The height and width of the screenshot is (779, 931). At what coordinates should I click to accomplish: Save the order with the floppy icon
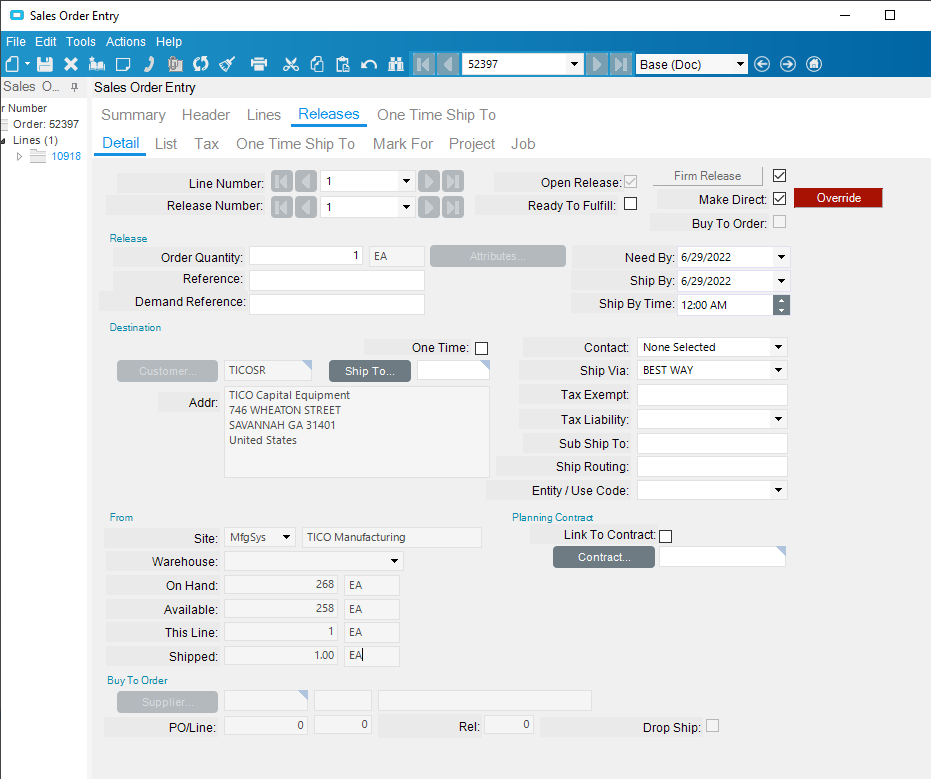45,64
